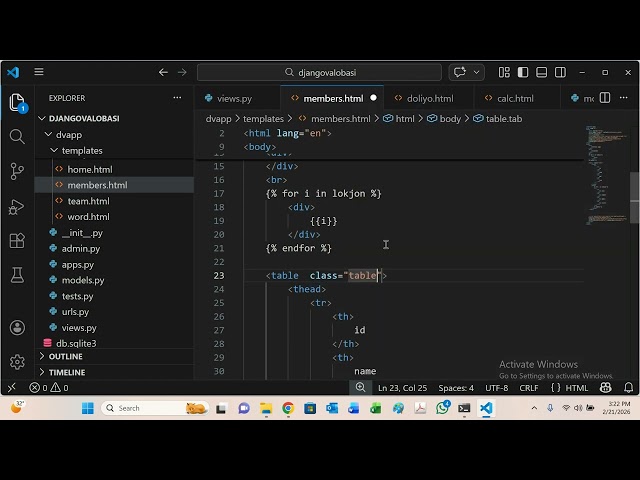The height and width of the screenshot is (480, 640).
Task: Open the Source Control view
Action: pos(17,171)
